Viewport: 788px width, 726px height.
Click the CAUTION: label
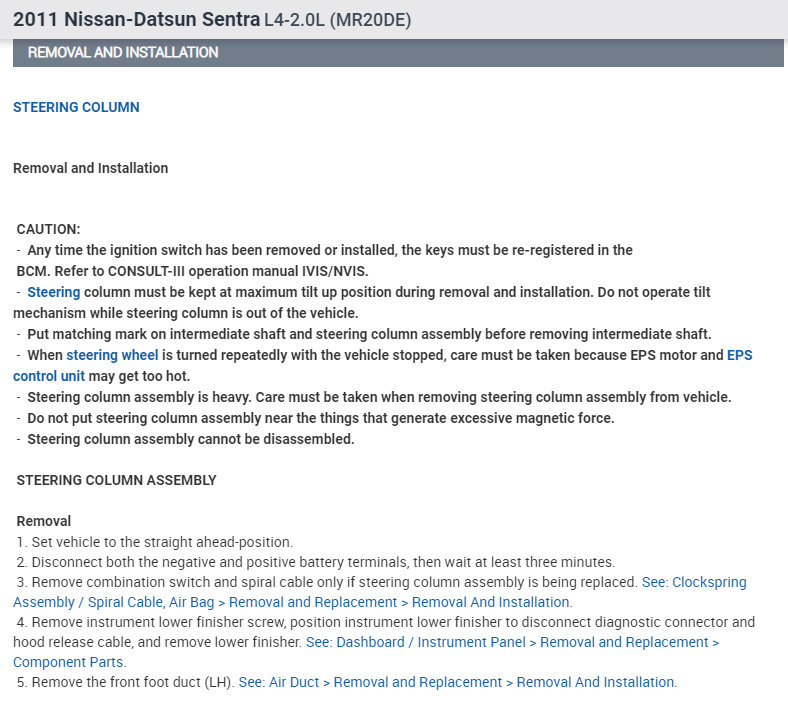[48, 229]
